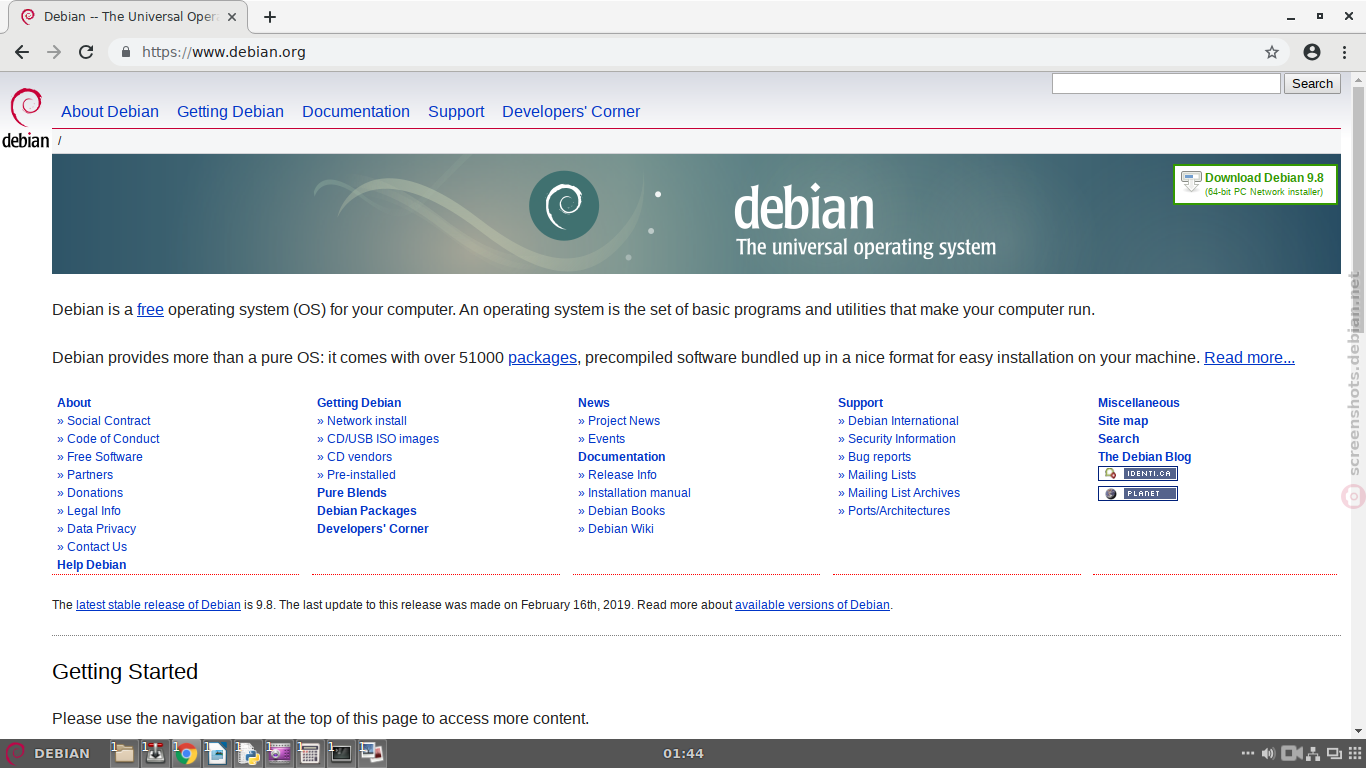1366x768 pixels.
Task: Open the Mailing List Archives link
Action: click(904, 493)
